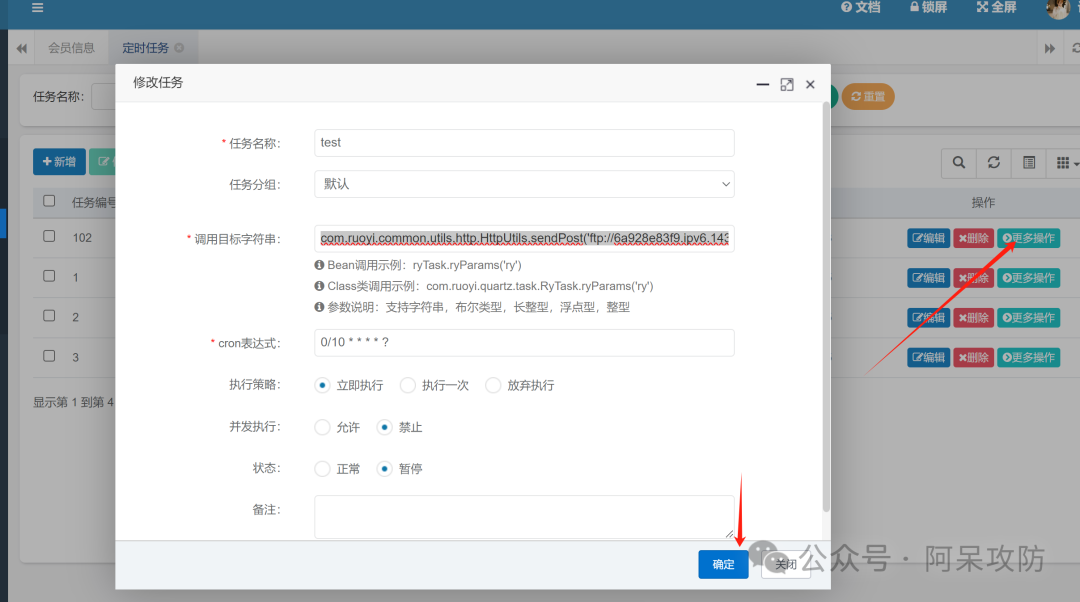Screen dimensions: 1080x602
Task: Open the user avatar menu
Action: pyautogui.click(x=1058, y=8)
